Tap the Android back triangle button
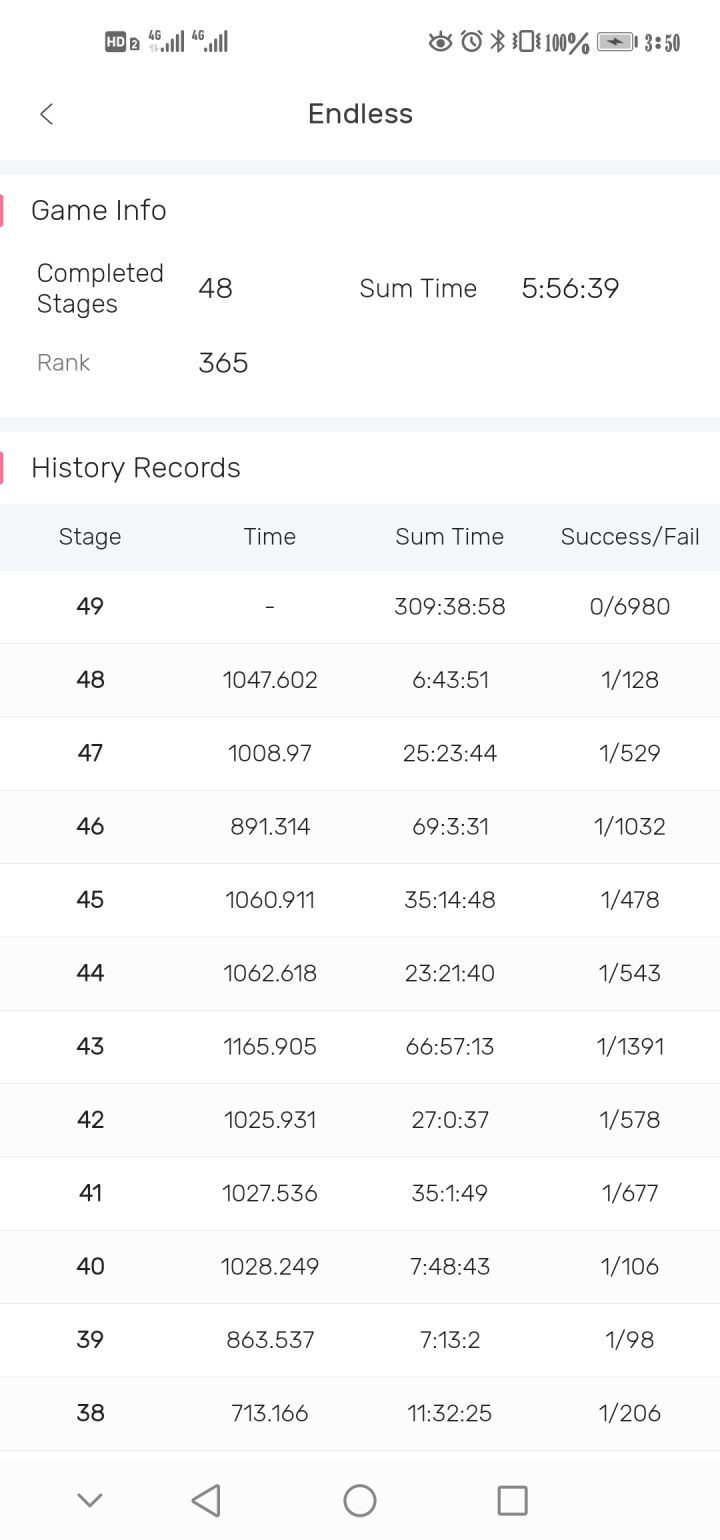This screenshot has height=1540, width=720. 206,1500
